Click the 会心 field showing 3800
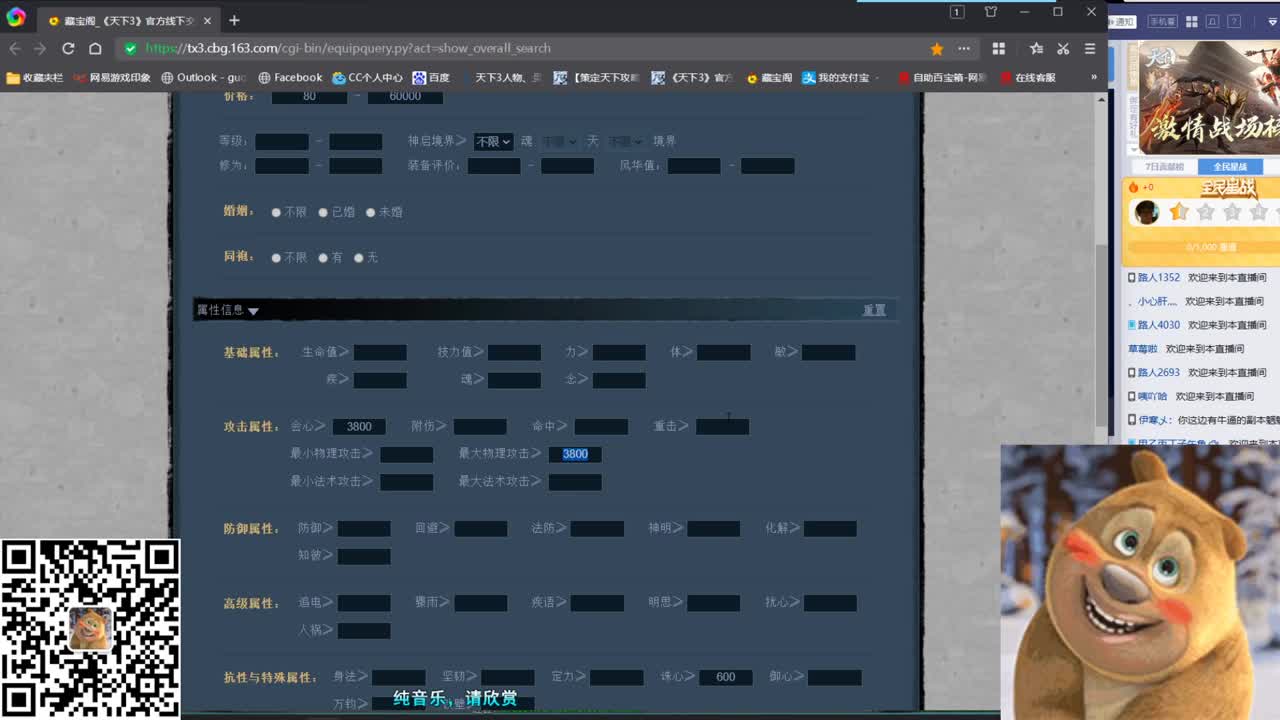The height and width of the screenshot is (720, 1280). 359,427
